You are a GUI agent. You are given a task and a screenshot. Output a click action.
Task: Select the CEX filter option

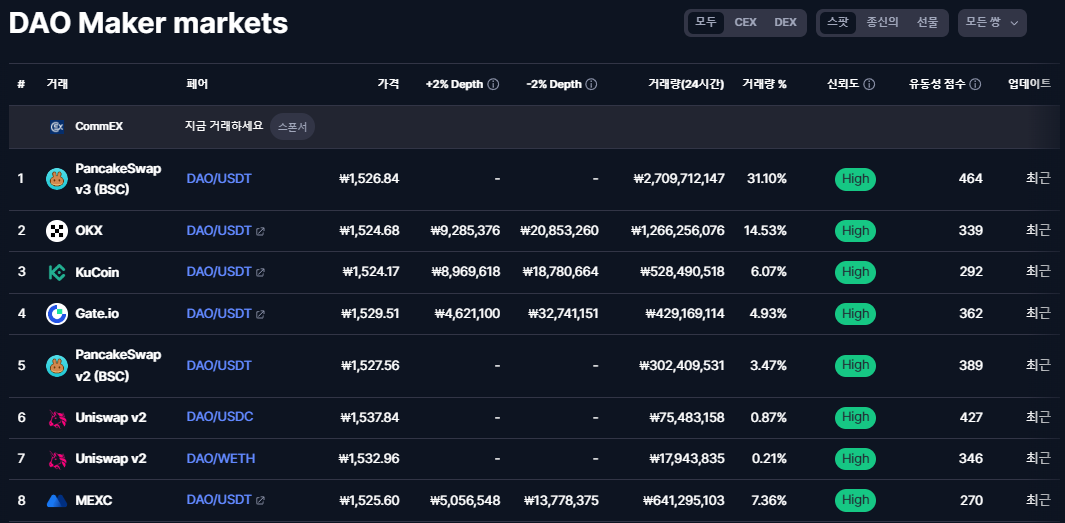click(745, 22)
